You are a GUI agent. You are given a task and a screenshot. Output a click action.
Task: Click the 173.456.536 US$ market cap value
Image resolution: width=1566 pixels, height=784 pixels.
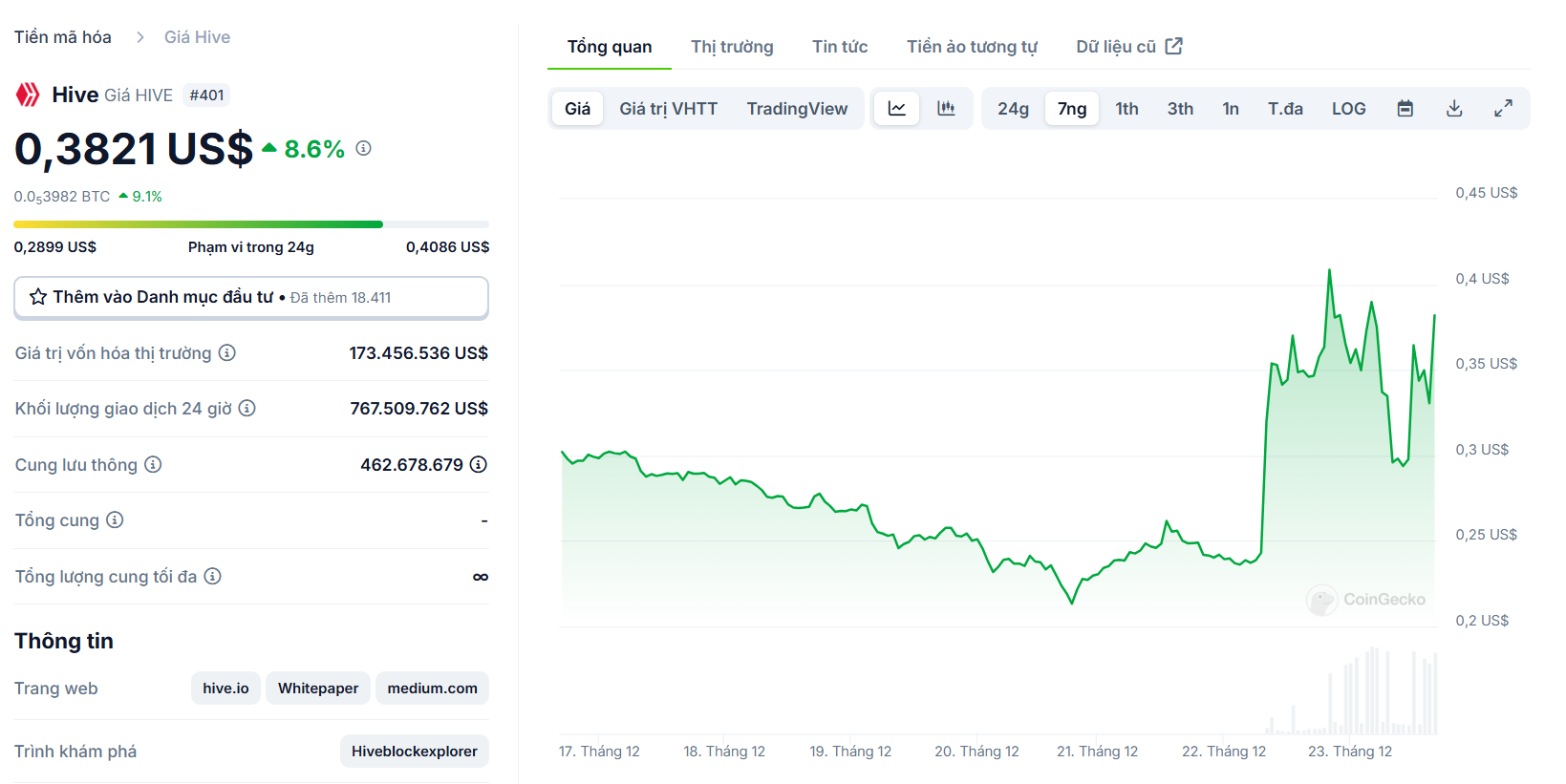tap(418, 353)
